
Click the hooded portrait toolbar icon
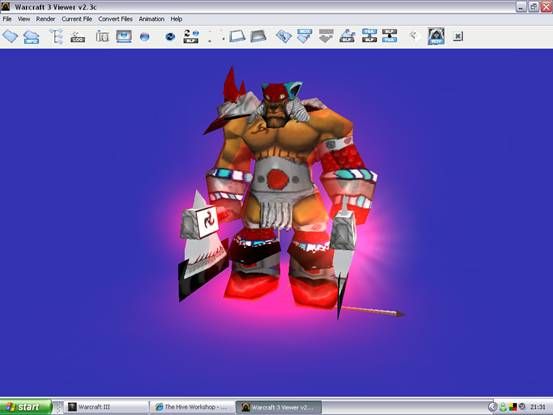coord(436,36)
